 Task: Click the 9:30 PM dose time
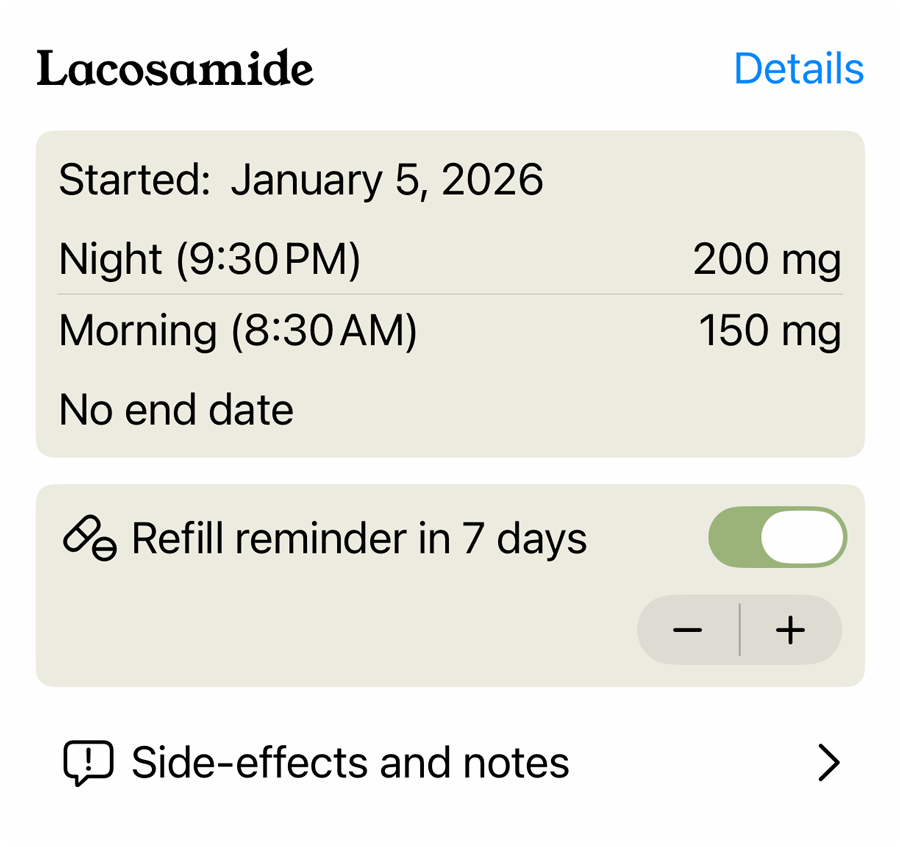[268, 260]
